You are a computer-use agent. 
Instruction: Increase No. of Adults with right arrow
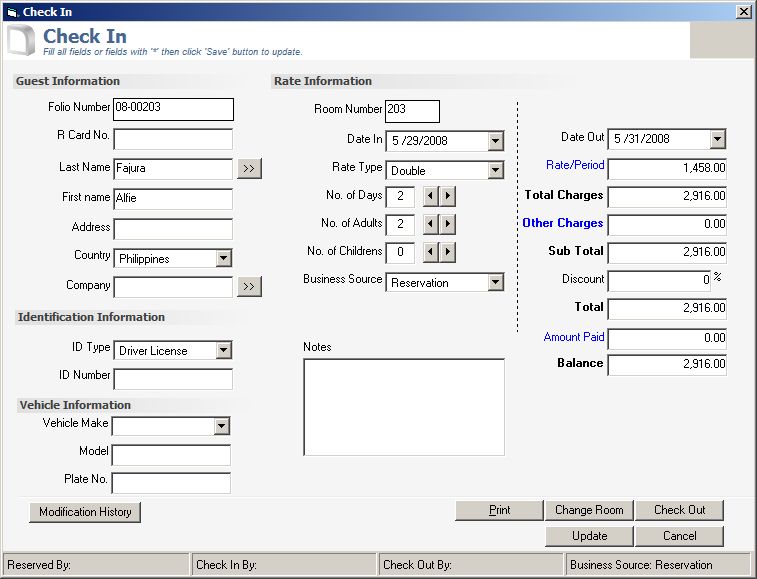click(448, 225)
